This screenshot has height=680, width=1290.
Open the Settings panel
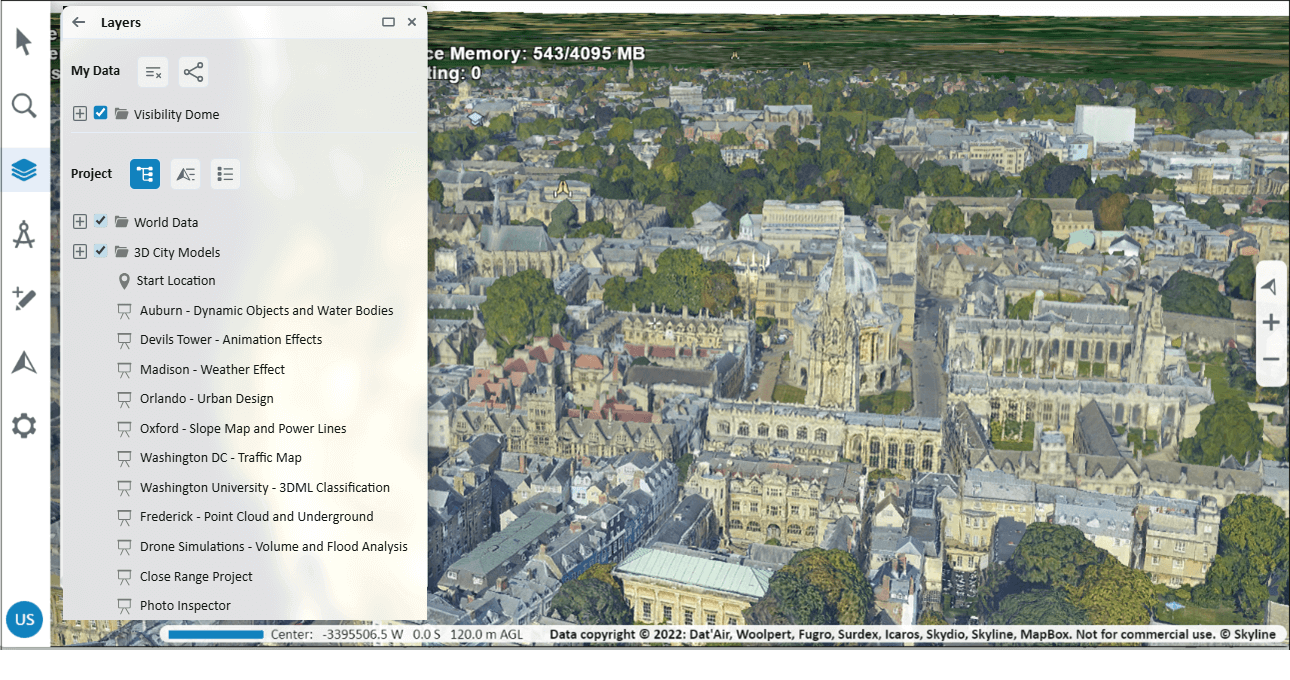tap(24, 425)
